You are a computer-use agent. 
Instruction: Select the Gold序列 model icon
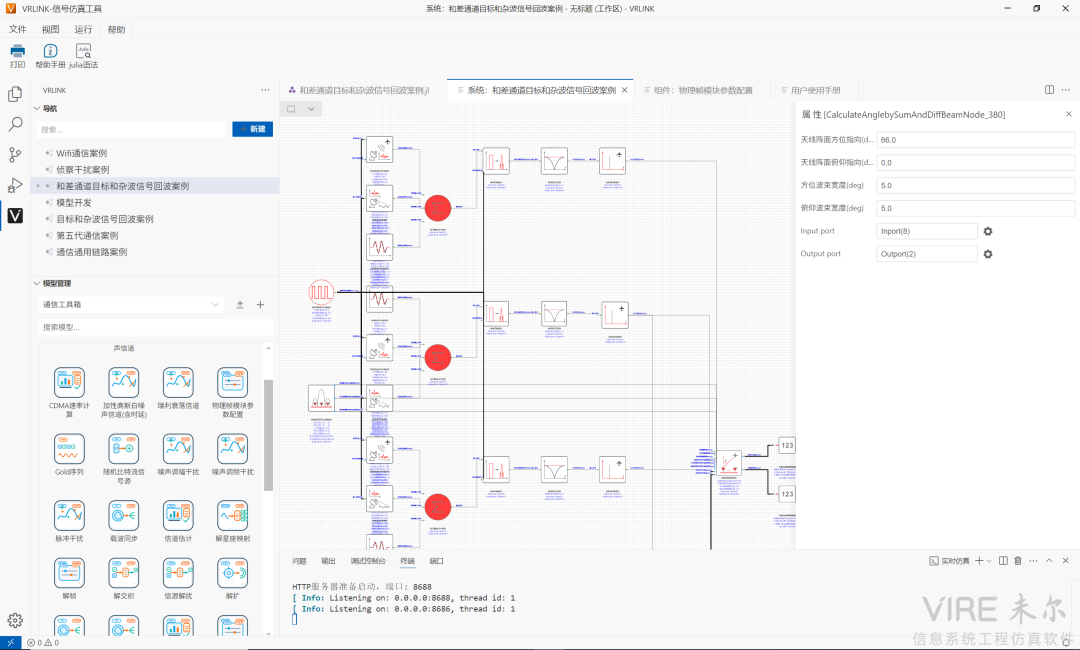pyautogui.click(x=69, y=449)
